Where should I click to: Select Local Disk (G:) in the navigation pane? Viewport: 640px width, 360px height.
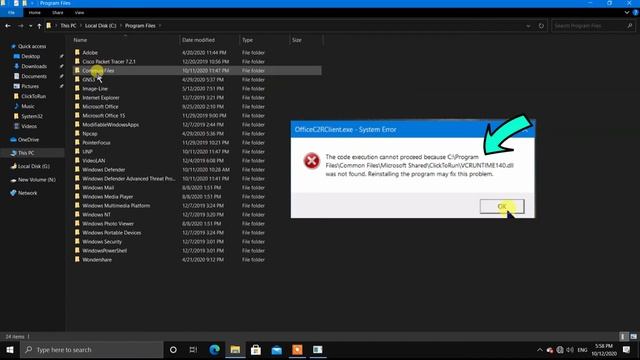click(x=33, y=167)
